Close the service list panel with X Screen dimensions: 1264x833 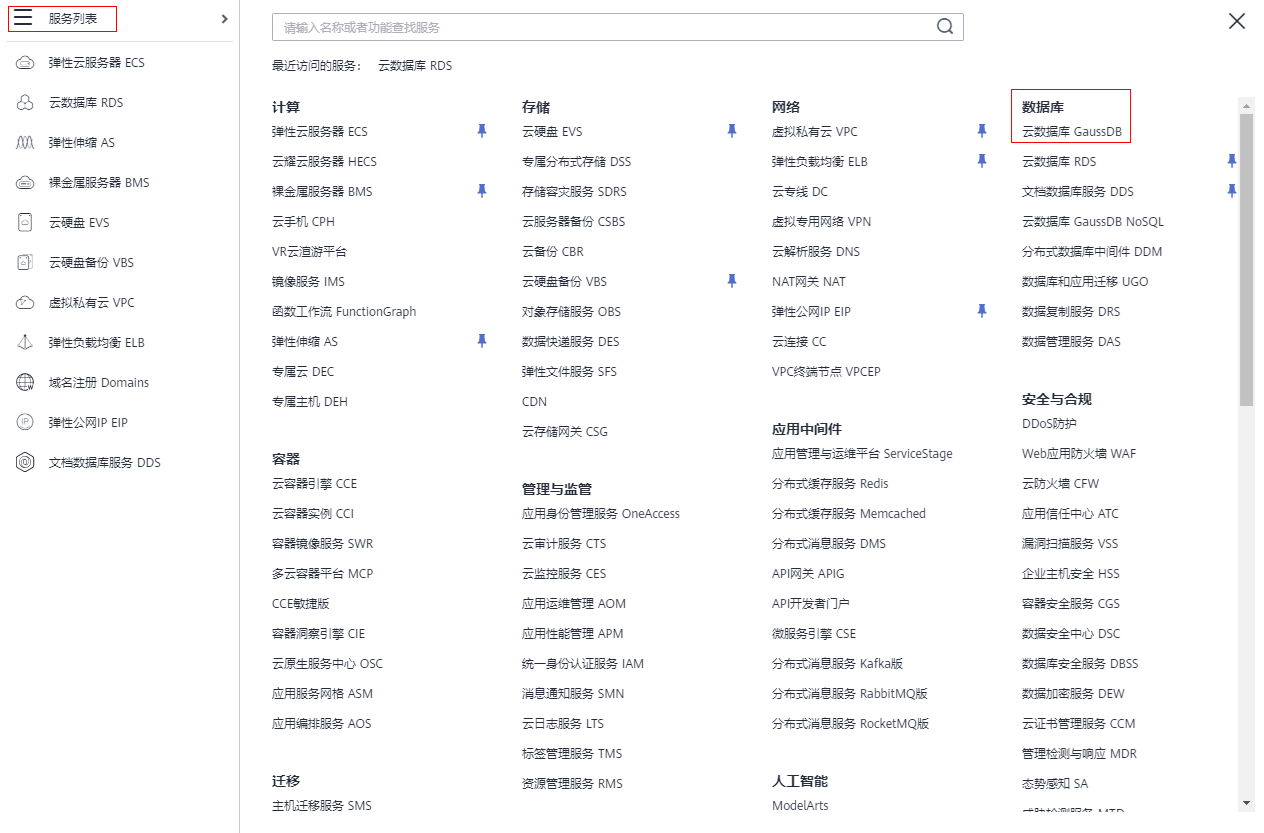click(1237, 20)
